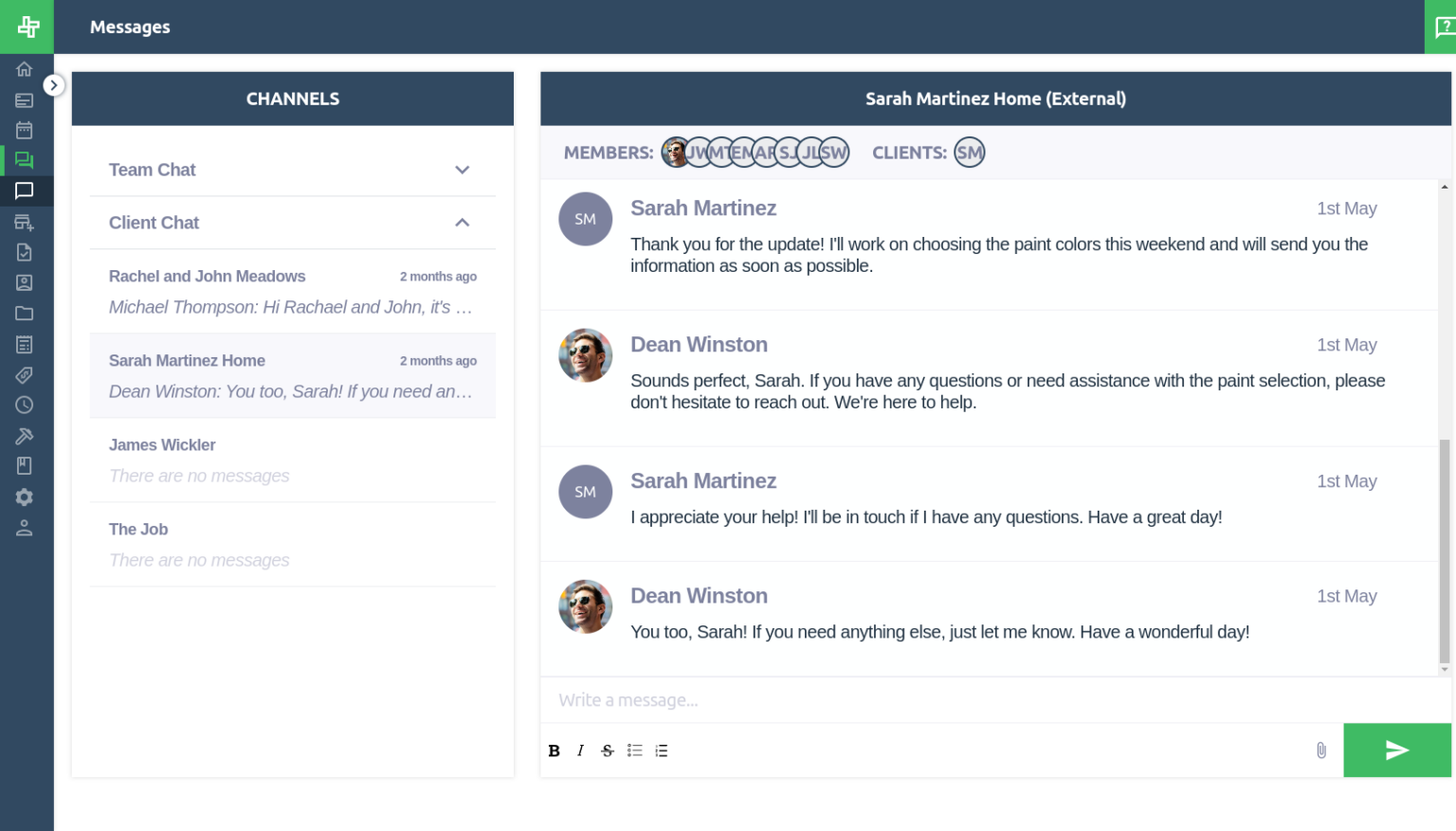The image size is (1456, 831).
Task: Click Dean Winston's photo in members list
Action: point(675,153)
